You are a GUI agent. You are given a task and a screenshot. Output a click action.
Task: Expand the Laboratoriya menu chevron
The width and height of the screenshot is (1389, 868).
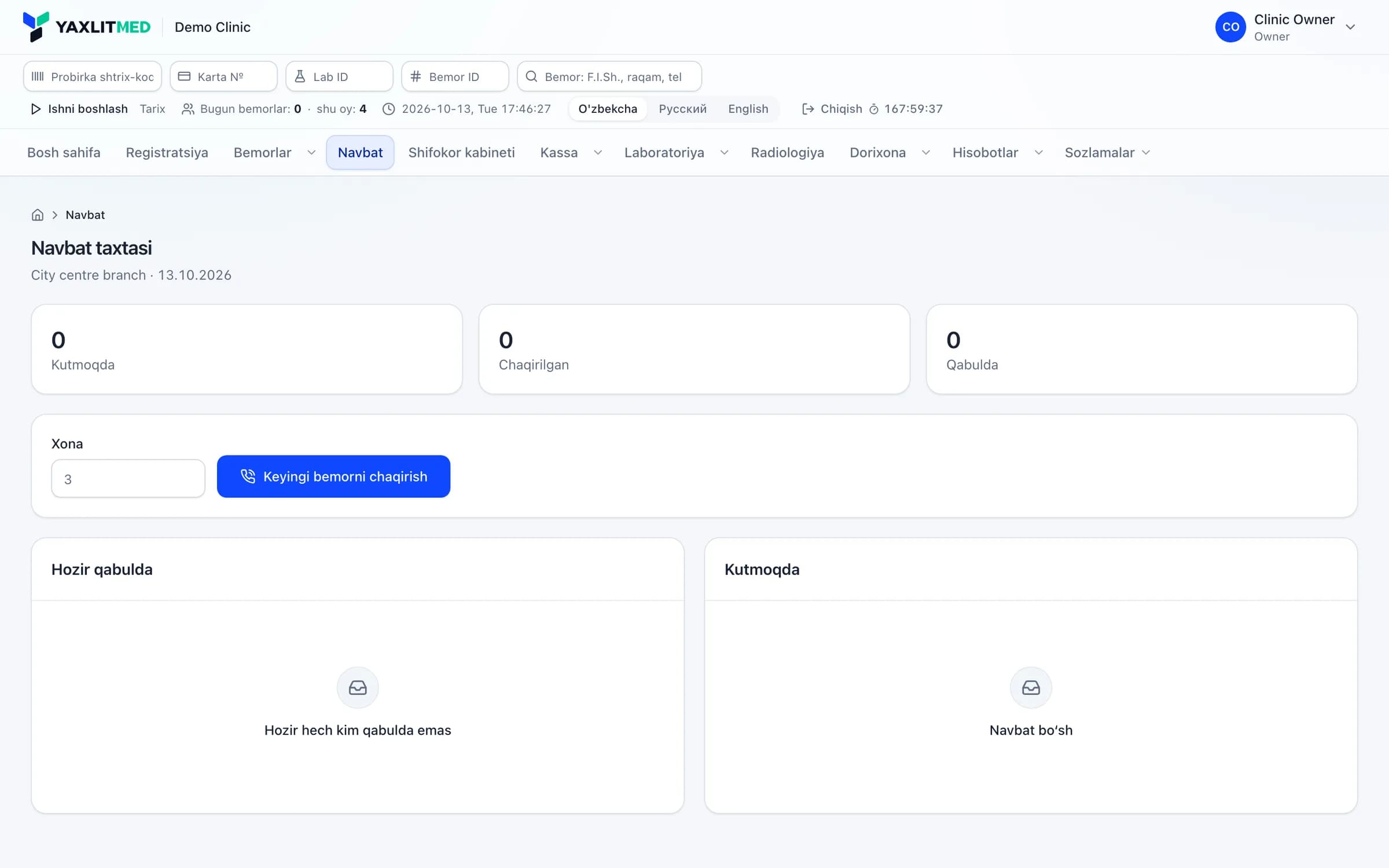724,153
